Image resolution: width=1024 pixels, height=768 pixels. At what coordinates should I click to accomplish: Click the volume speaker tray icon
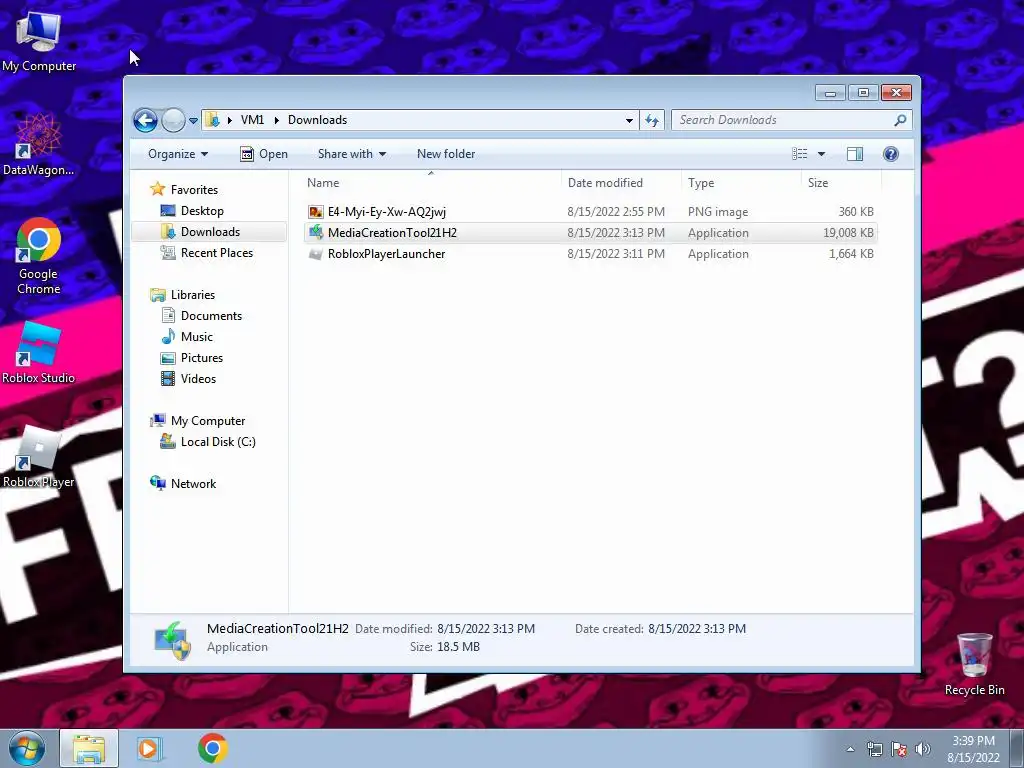point(923,749)
